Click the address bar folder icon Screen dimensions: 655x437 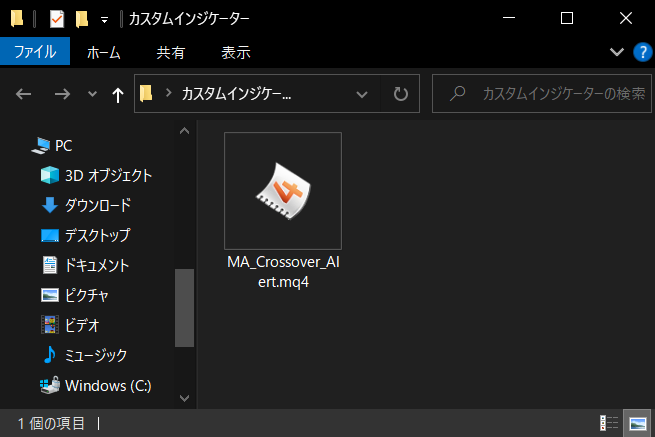(146, 93)
